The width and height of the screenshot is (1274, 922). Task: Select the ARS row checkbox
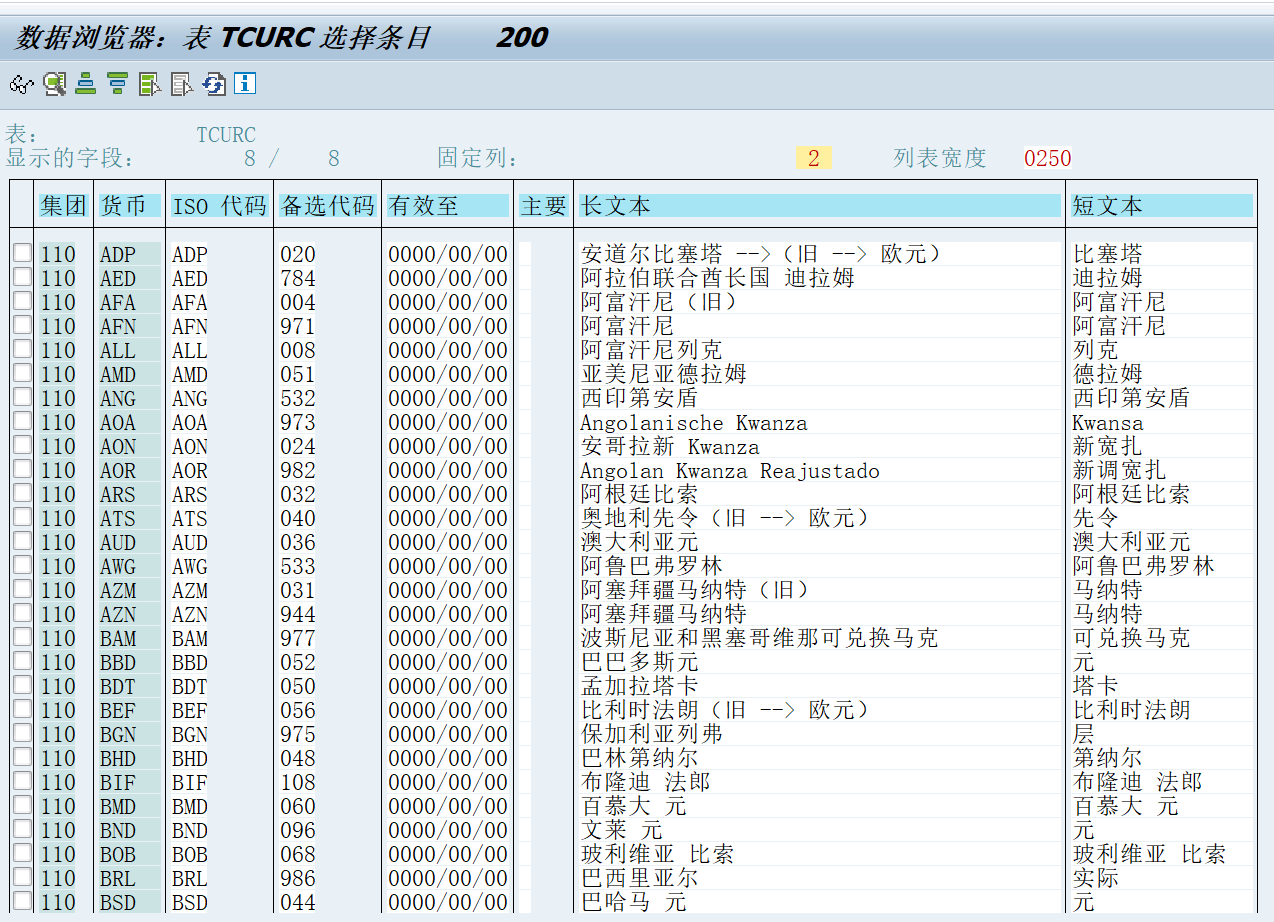[22, 493]
